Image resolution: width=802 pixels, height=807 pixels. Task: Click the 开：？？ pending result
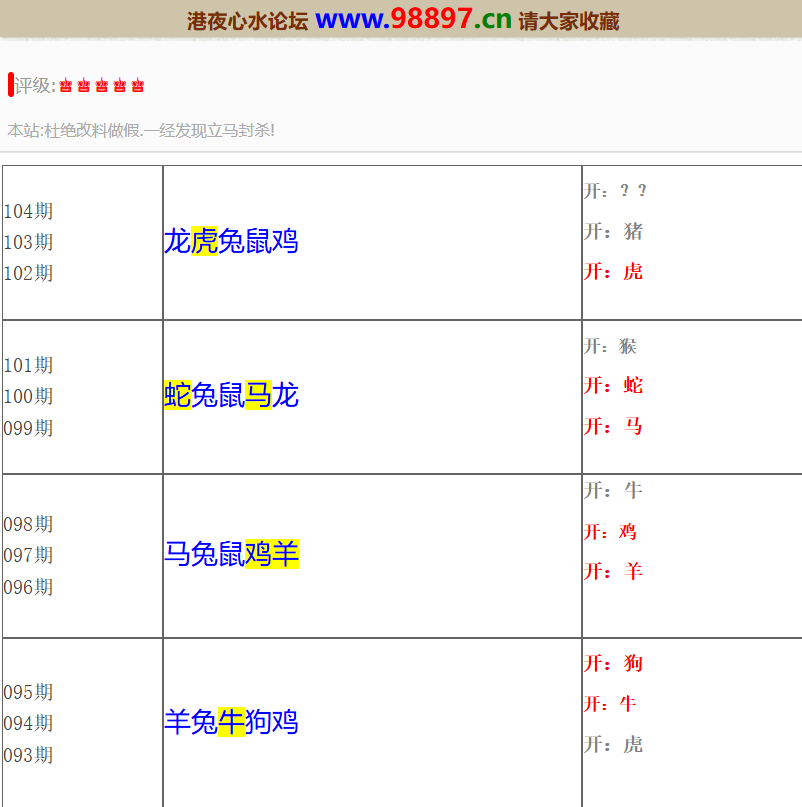click(615, 191)
